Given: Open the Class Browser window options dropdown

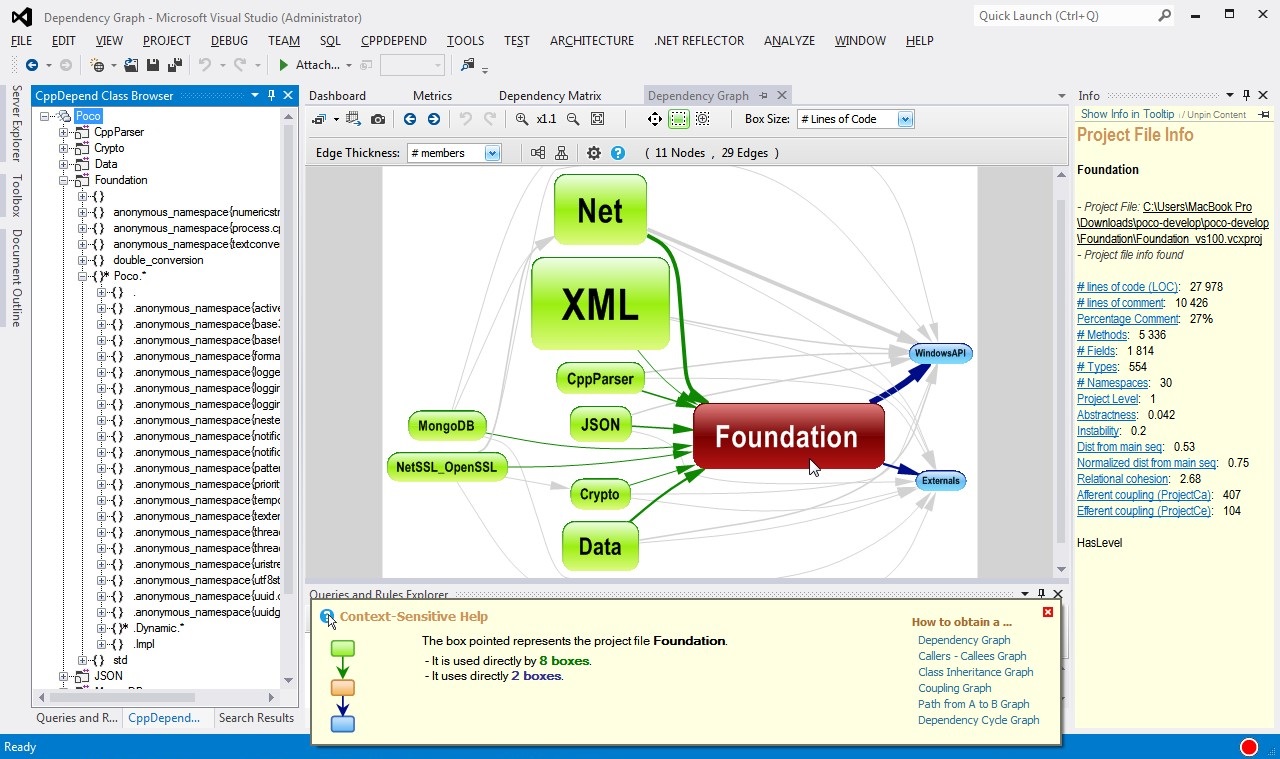Looking at the screenshot, I should (x=255, y=96).
